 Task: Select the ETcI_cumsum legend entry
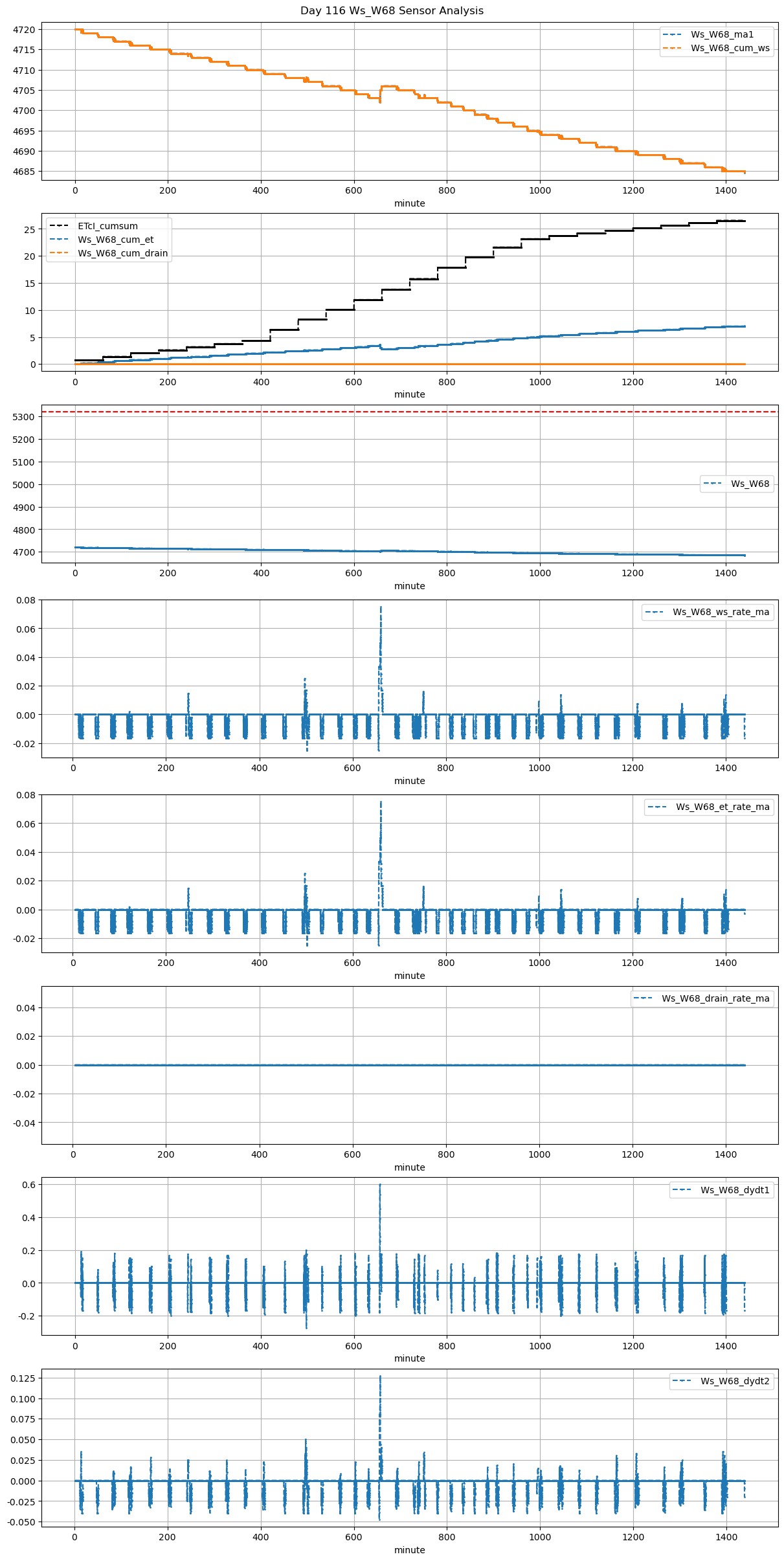click(107, 226)
